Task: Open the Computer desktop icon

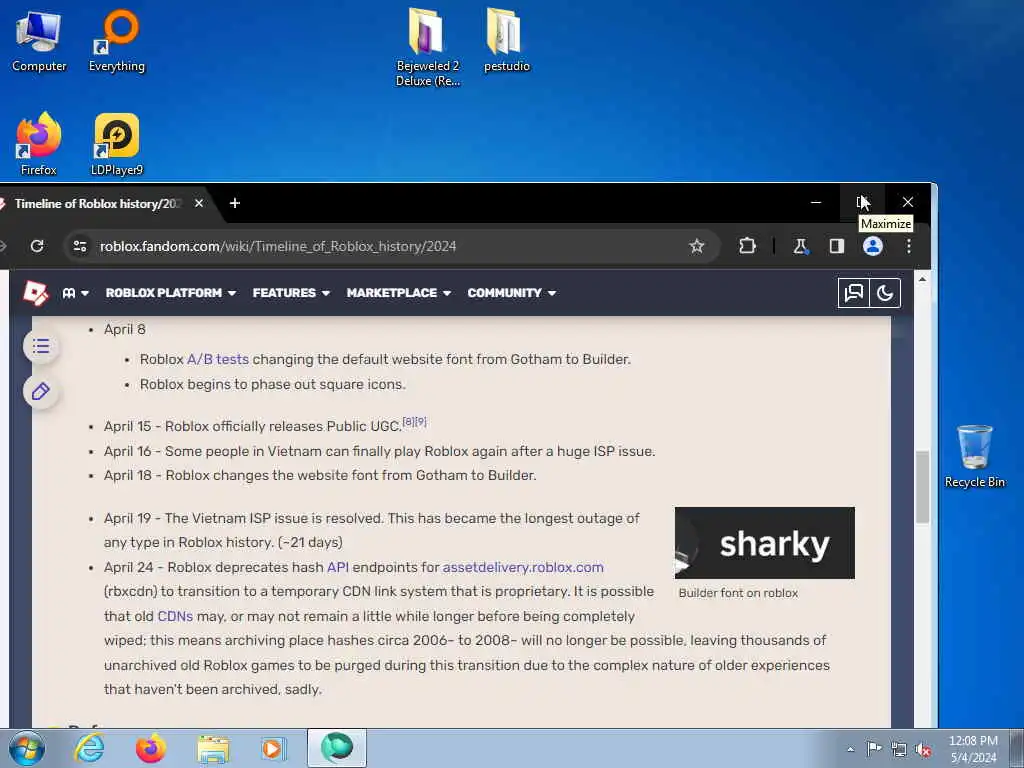Action: click(39, 40)
